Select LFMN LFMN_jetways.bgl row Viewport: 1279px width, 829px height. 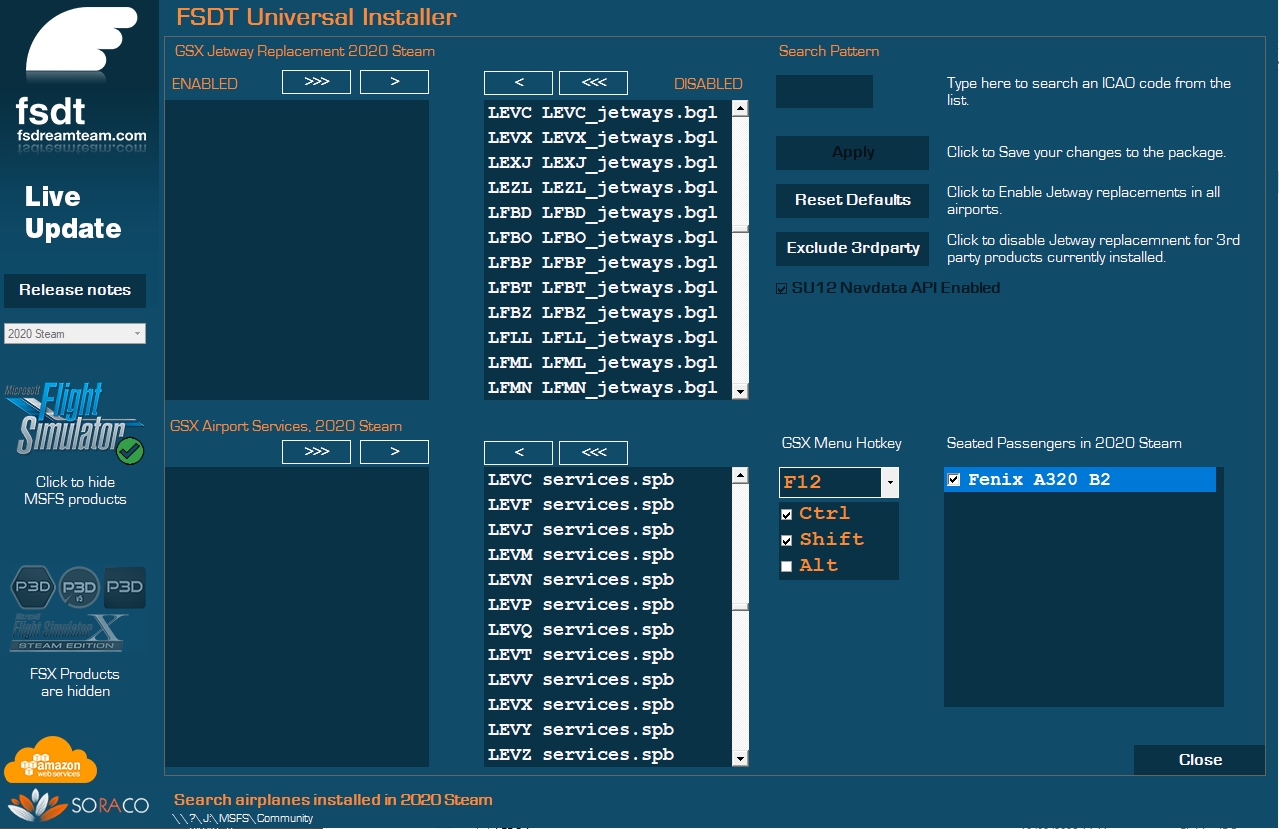tap(608, 387)
